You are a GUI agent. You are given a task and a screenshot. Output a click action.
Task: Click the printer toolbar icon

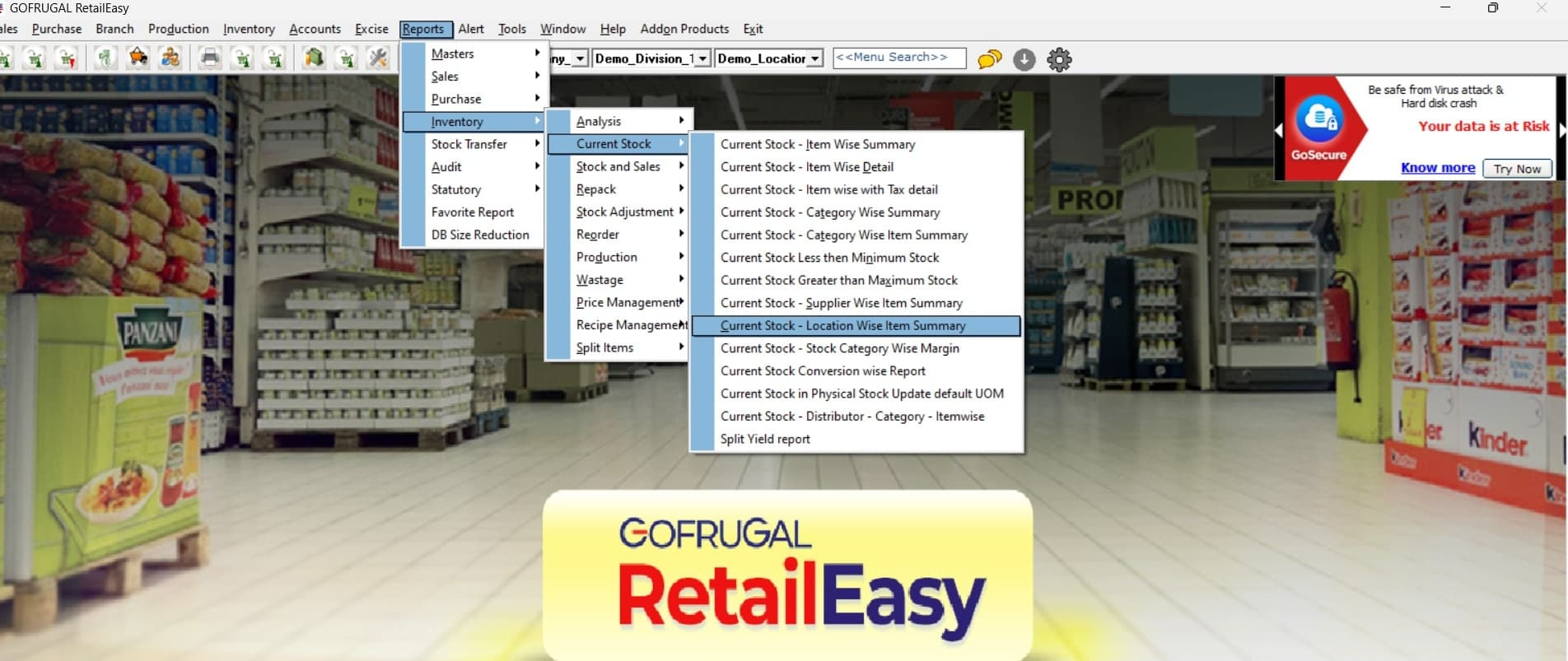click(x=210, y=58)
